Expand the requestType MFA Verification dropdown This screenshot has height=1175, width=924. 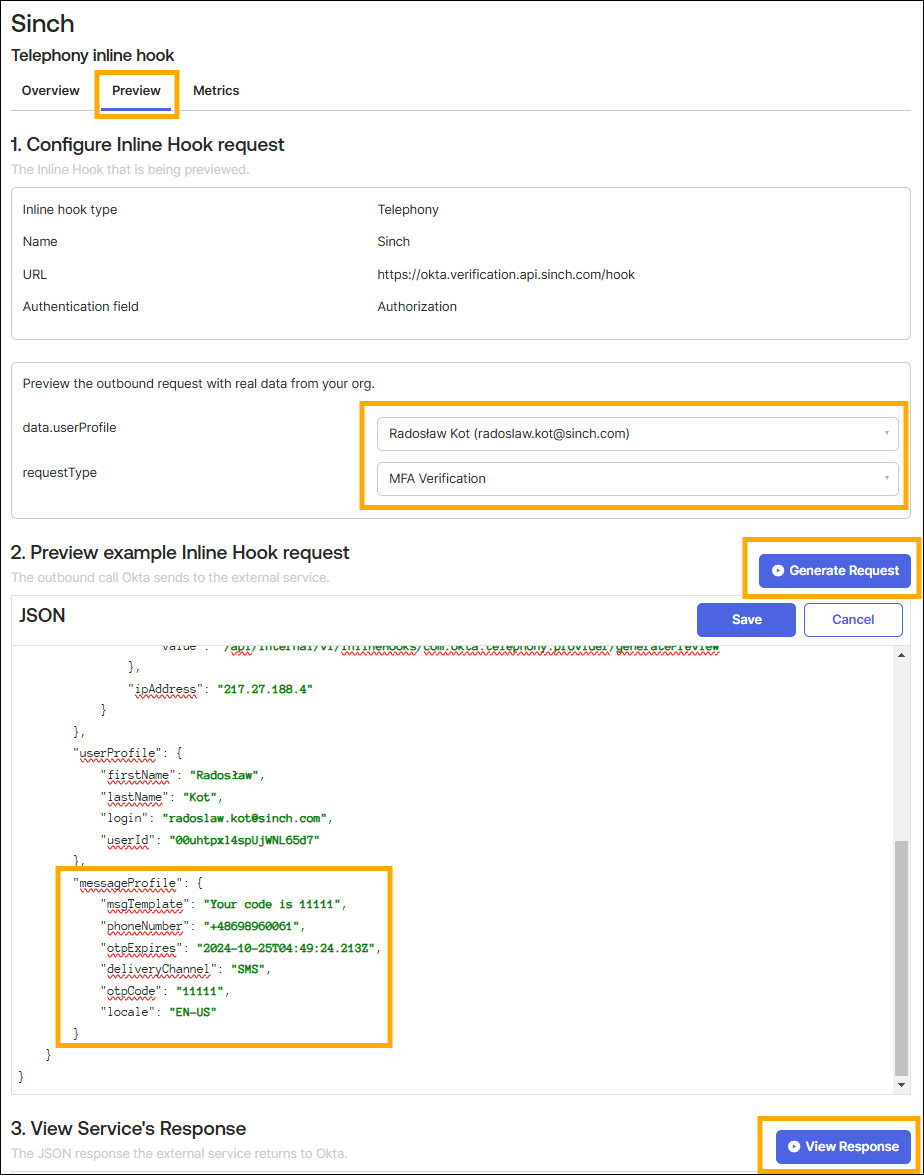[x=636, y=479]
